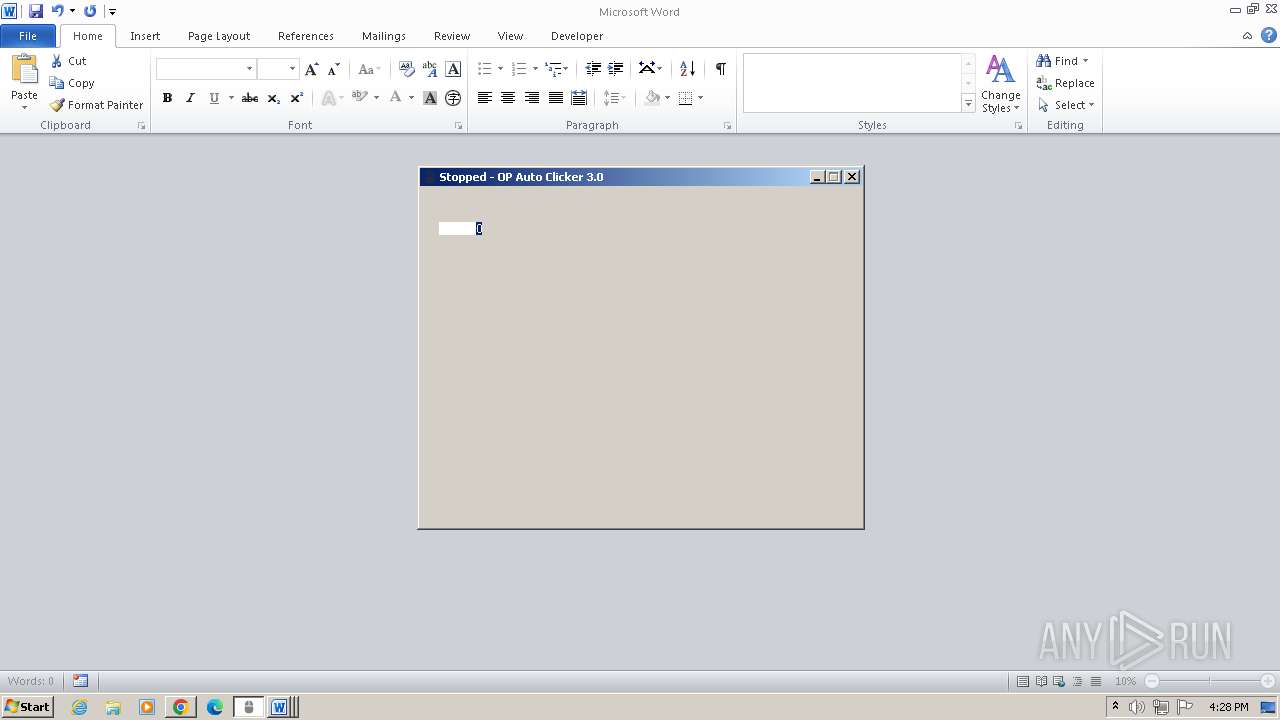Activate the Format Painter brush

click(97, 105)
